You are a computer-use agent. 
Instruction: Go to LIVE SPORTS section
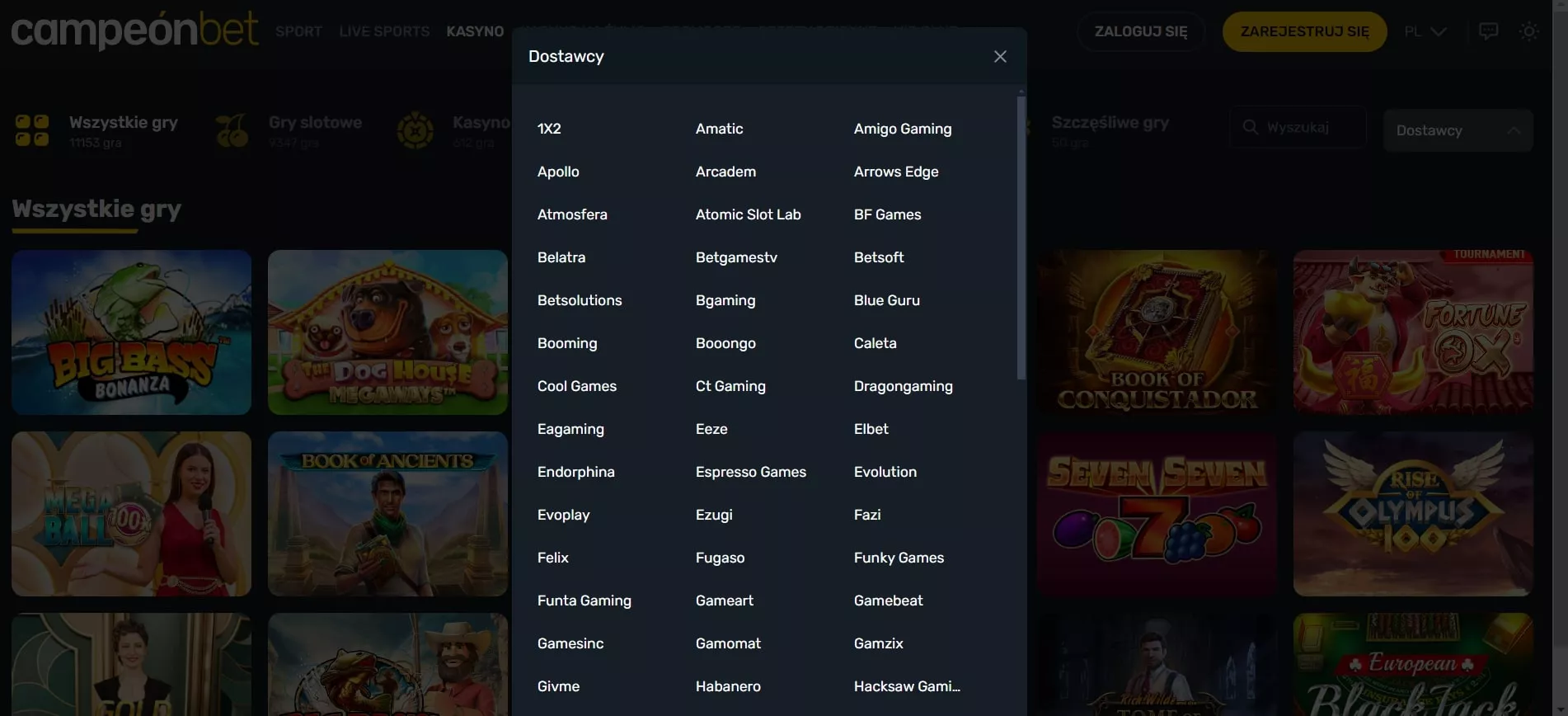point(384,31)
